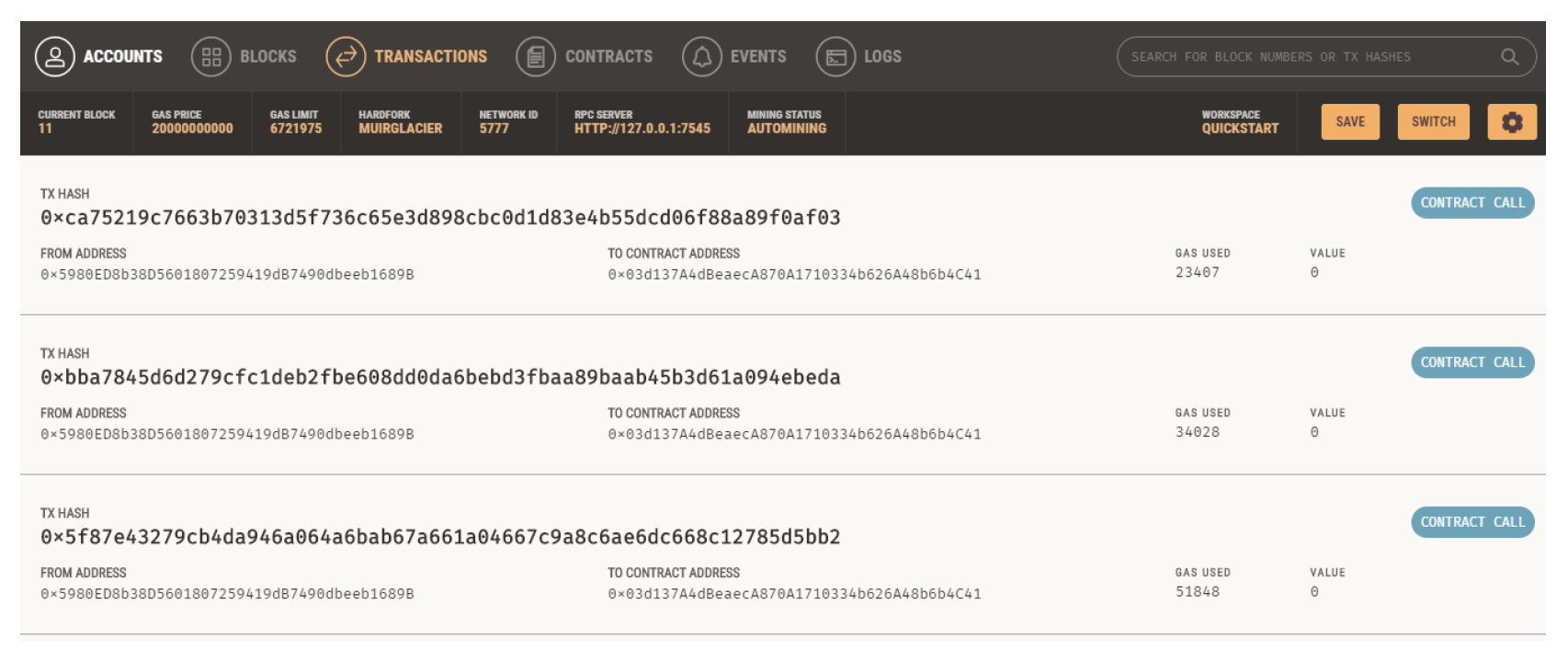The width and height of the screenshot is (1568, 661).
Task: Click the Transactions arrows icon
Action: (346, 57)
